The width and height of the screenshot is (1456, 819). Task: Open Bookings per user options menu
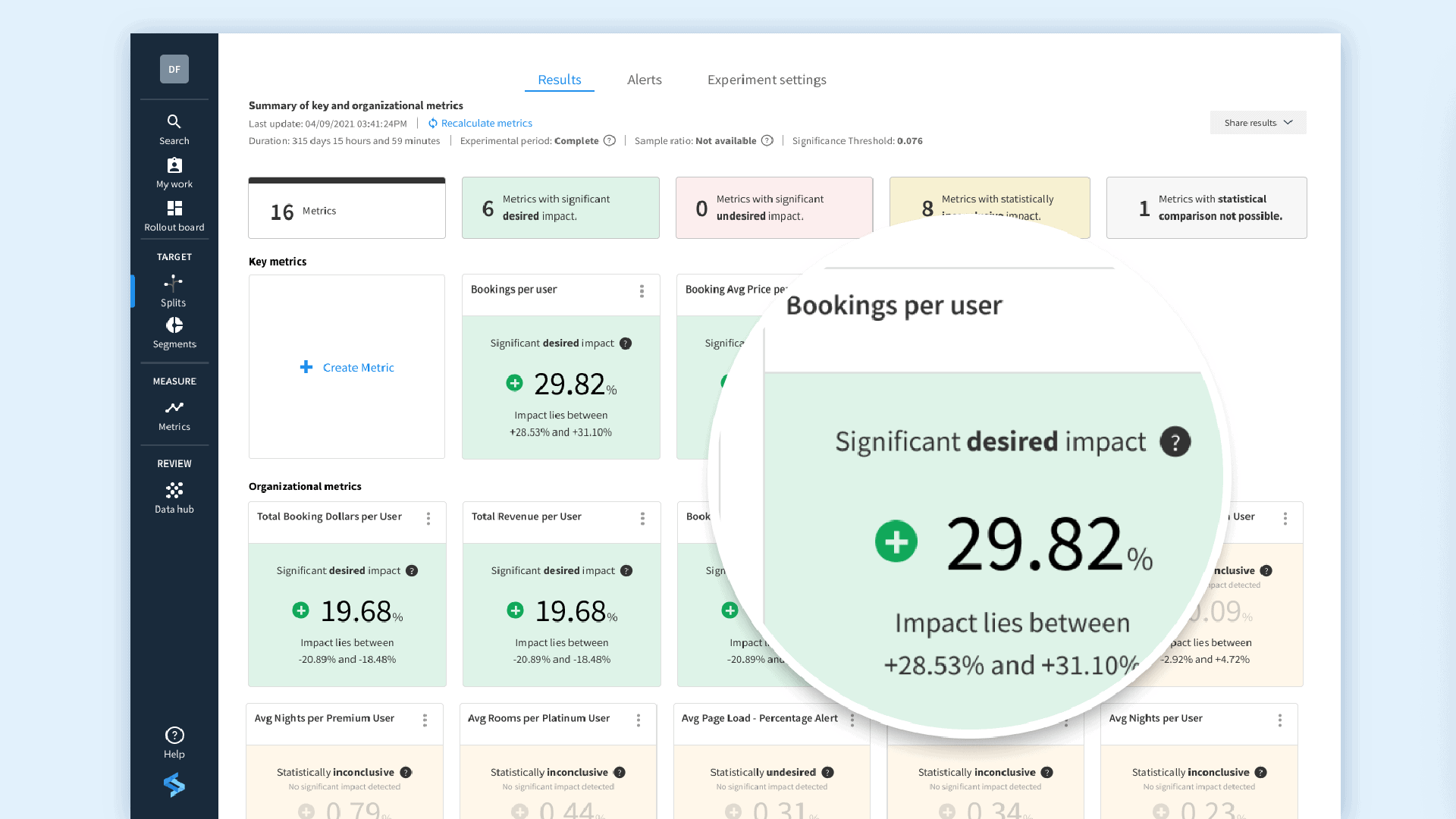[x=642, y=291]
